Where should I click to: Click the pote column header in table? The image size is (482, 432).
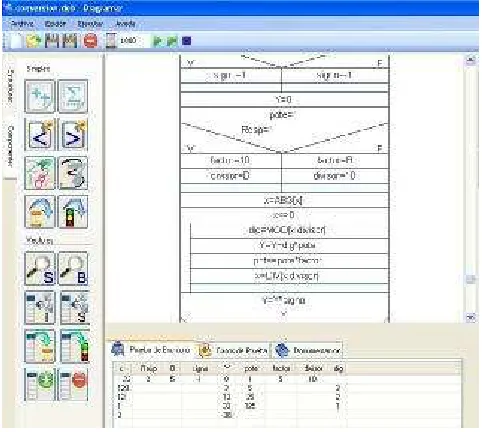[251, 368]
